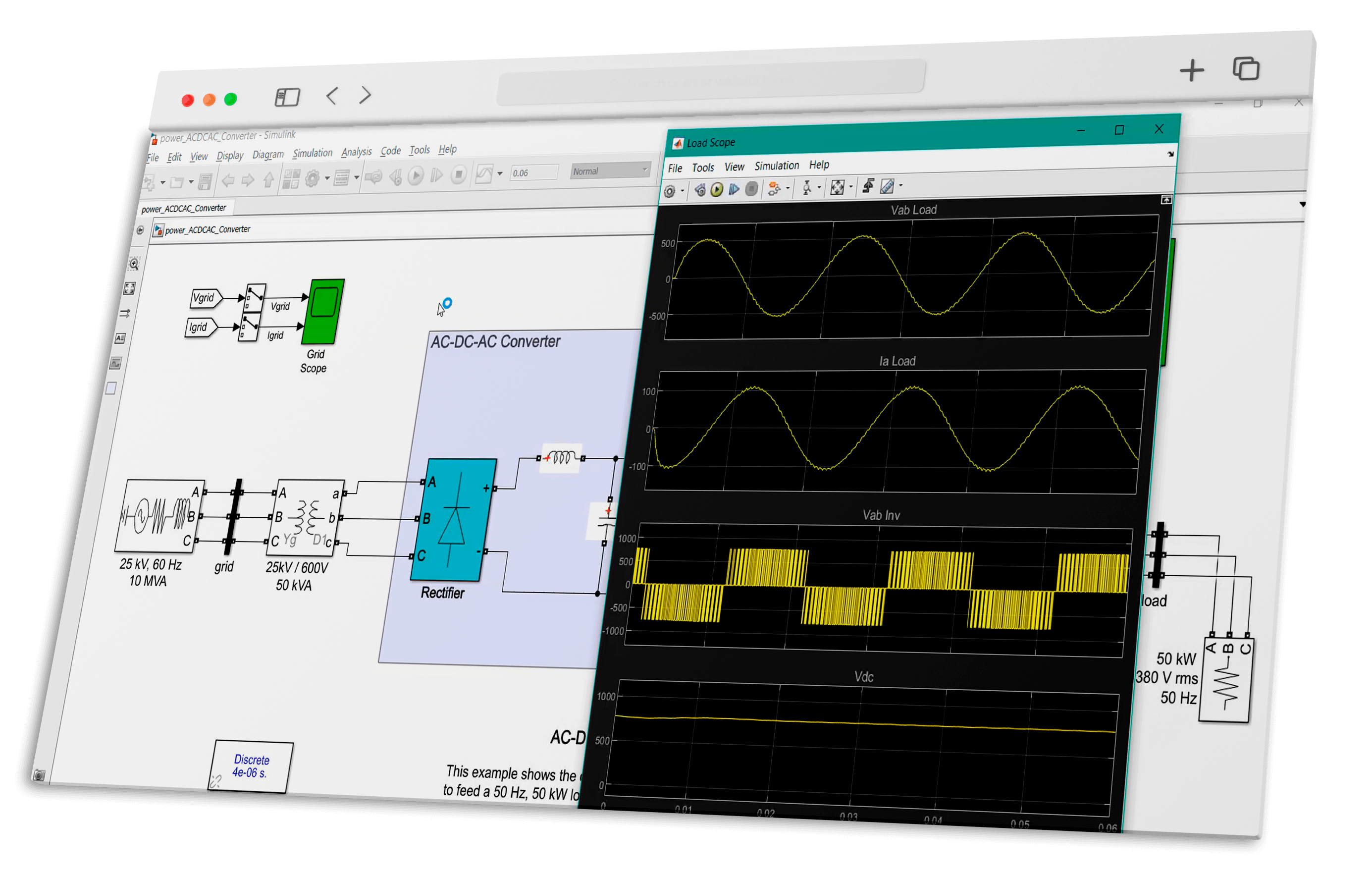This screenshot has width=1372, height=876.
Task: Click Model Configuration gear in Simulink toolbar
Action: (x=312, y=179)
